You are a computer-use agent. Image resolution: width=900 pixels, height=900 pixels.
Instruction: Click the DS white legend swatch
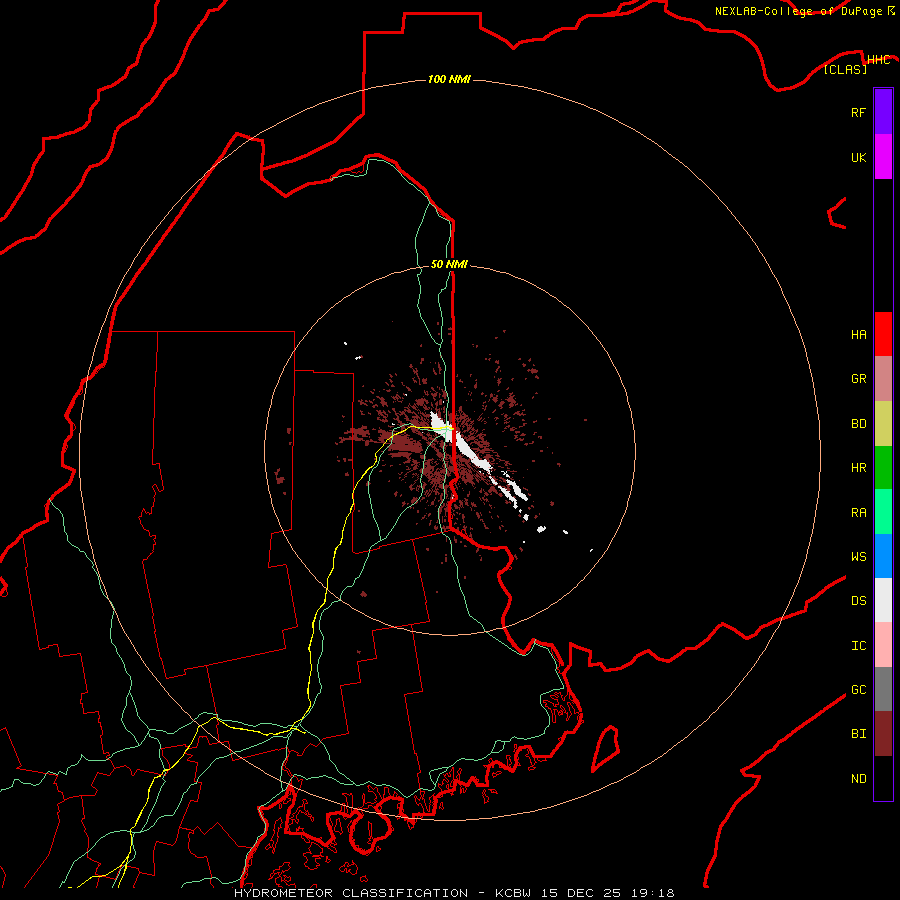pyautogui.click(x=883, y=600)
